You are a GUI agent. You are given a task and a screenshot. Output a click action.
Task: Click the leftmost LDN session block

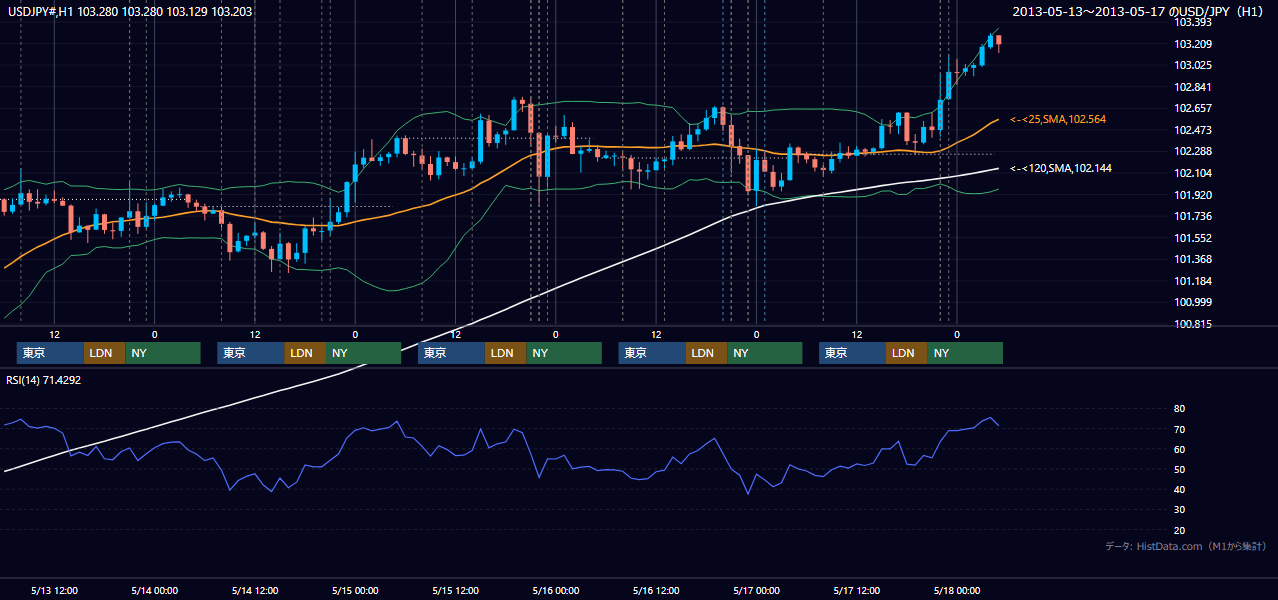coord(104,353)
